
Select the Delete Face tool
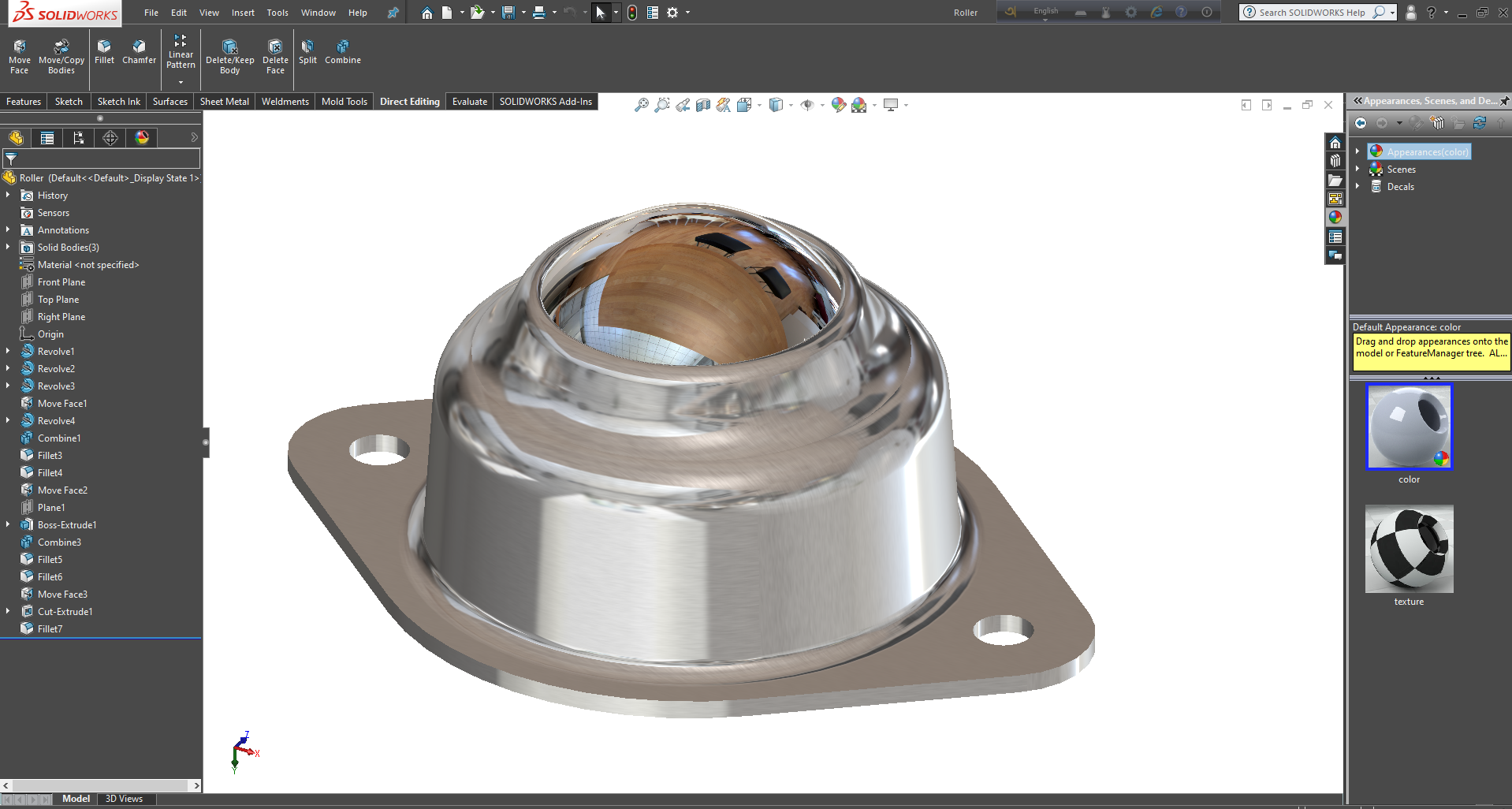coord(275,57)
